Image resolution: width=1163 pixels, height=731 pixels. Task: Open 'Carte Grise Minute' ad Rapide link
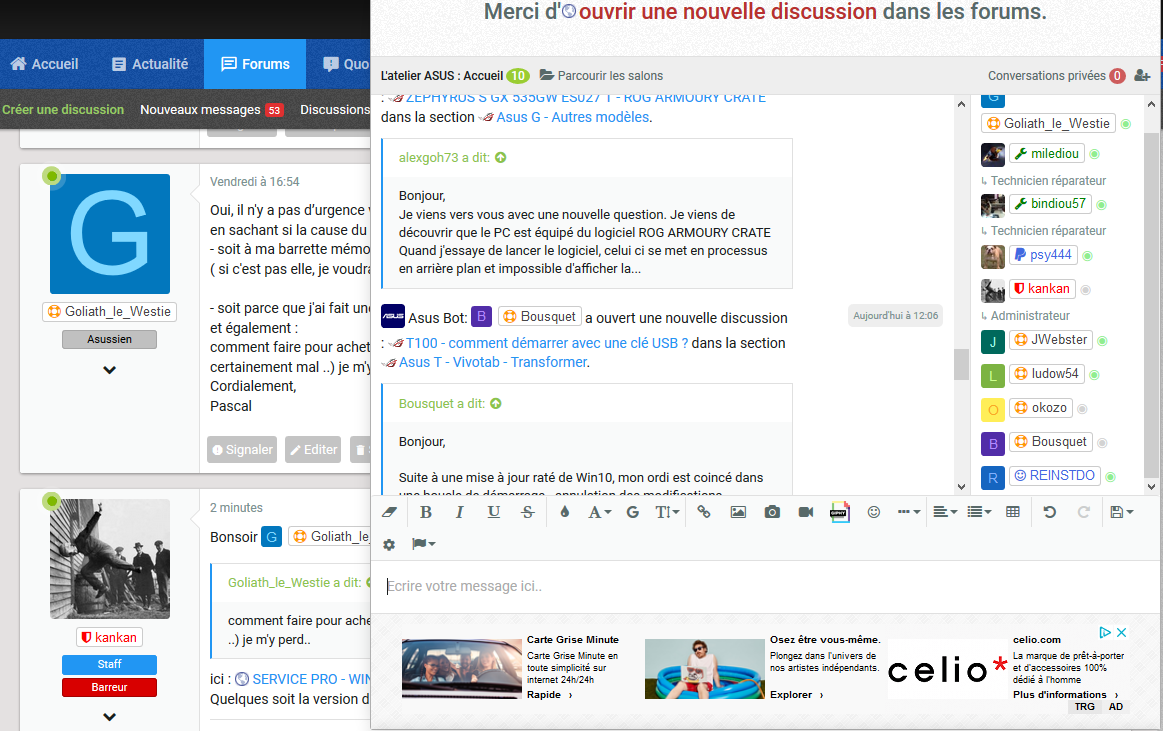pos(550,695)
